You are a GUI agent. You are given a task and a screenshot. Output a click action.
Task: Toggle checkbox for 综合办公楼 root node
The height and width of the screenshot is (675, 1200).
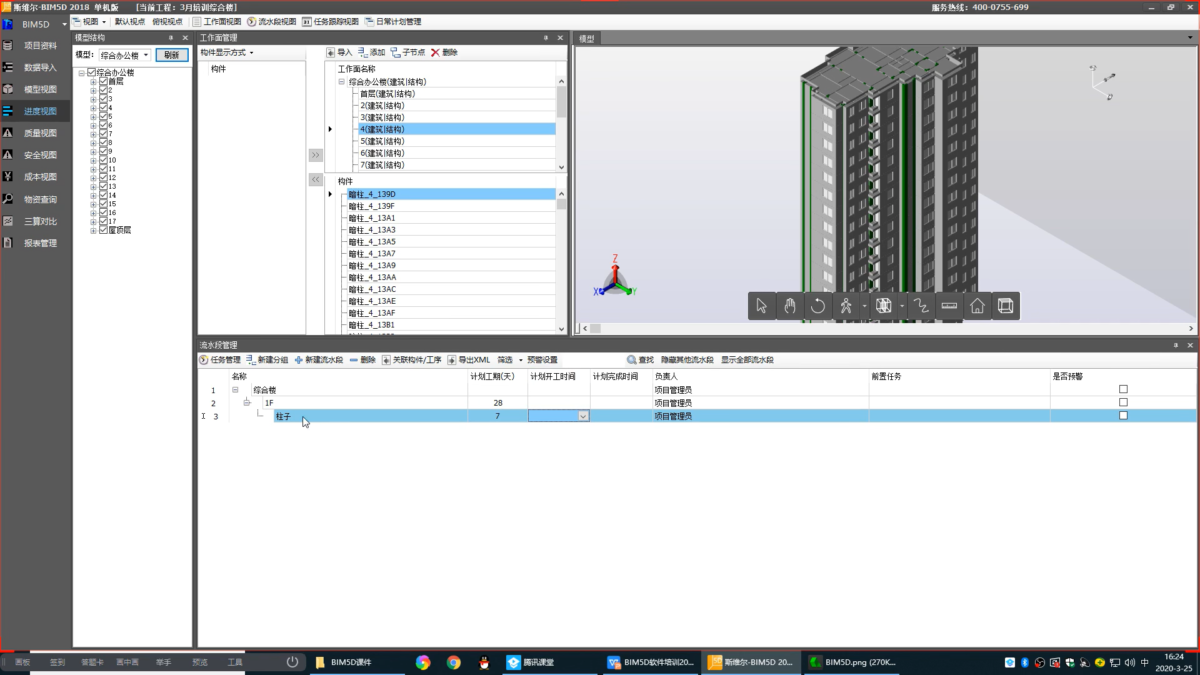click(92, 73)
